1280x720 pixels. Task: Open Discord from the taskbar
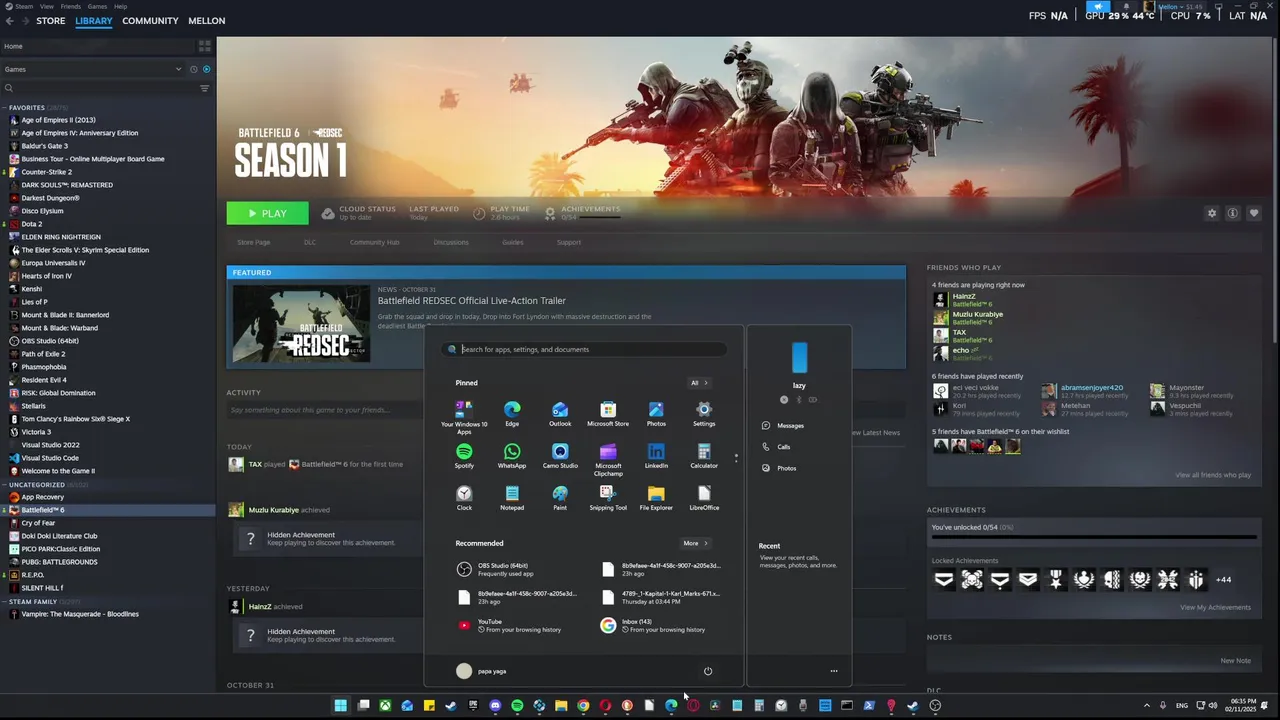click(495, 705)
